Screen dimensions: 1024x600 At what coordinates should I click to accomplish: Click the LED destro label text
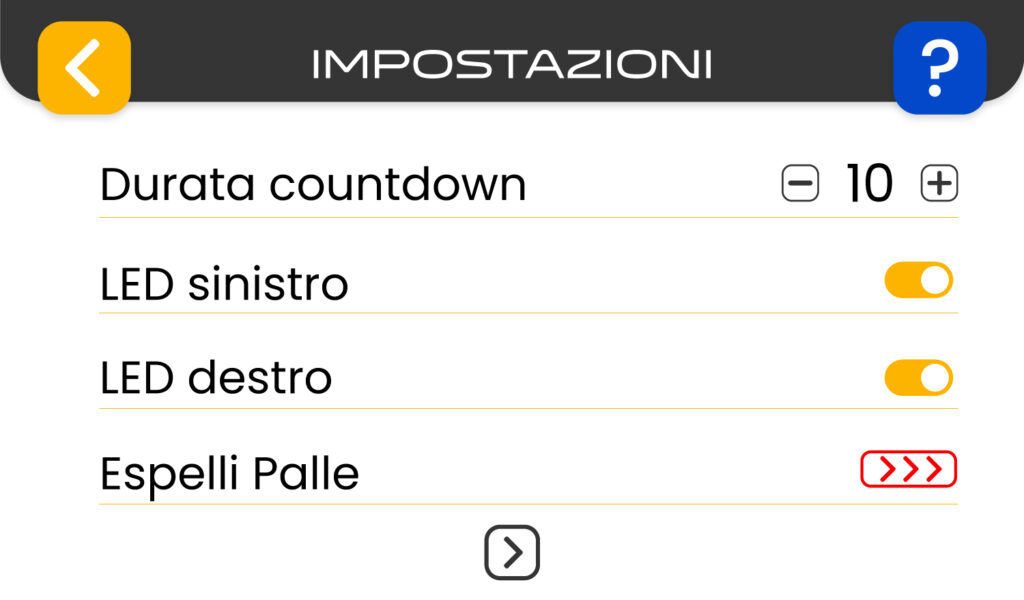(x=216, y=379)
